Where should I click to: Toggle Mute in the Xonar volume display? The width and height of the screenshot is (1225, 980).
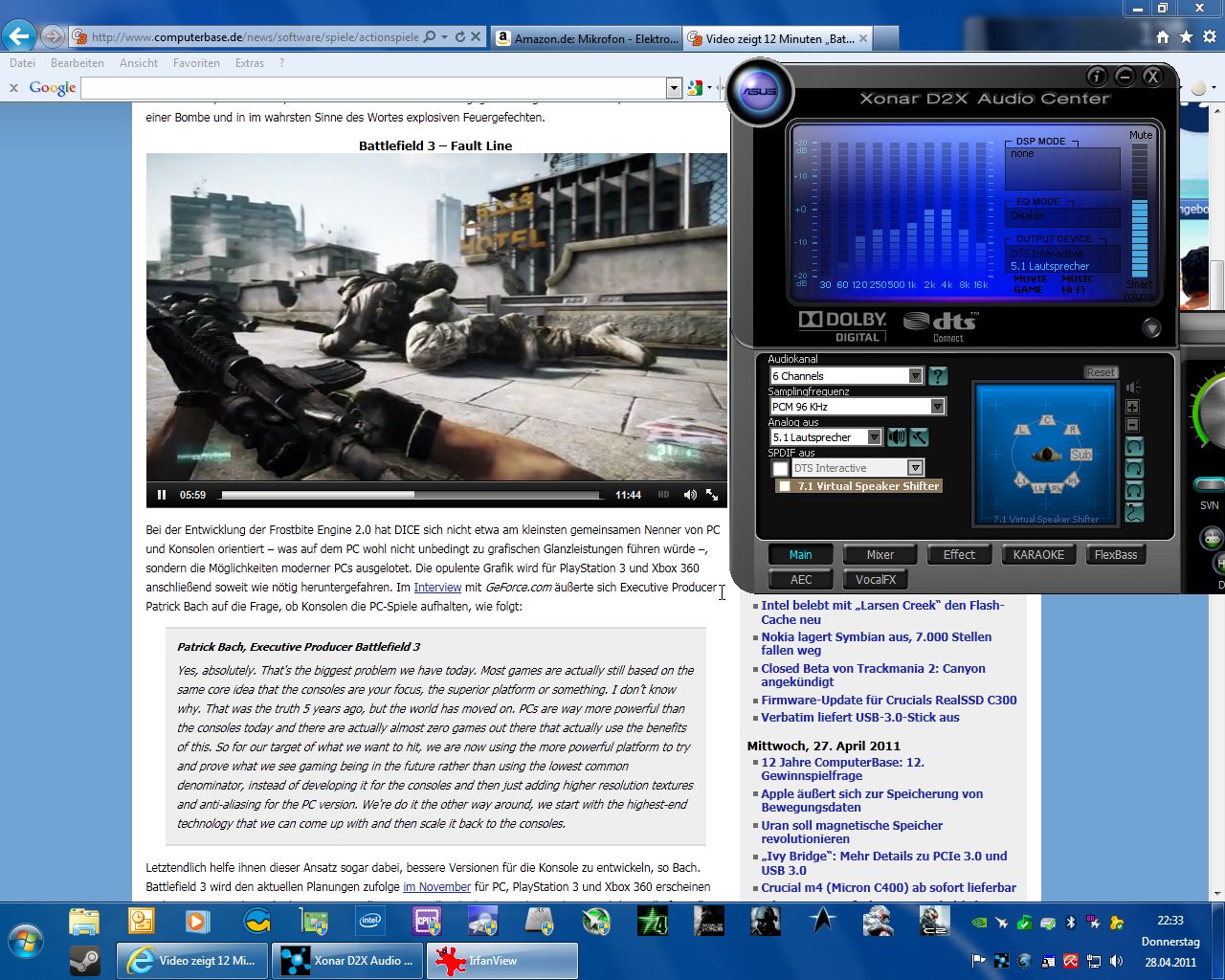[x=1141, y=135]
